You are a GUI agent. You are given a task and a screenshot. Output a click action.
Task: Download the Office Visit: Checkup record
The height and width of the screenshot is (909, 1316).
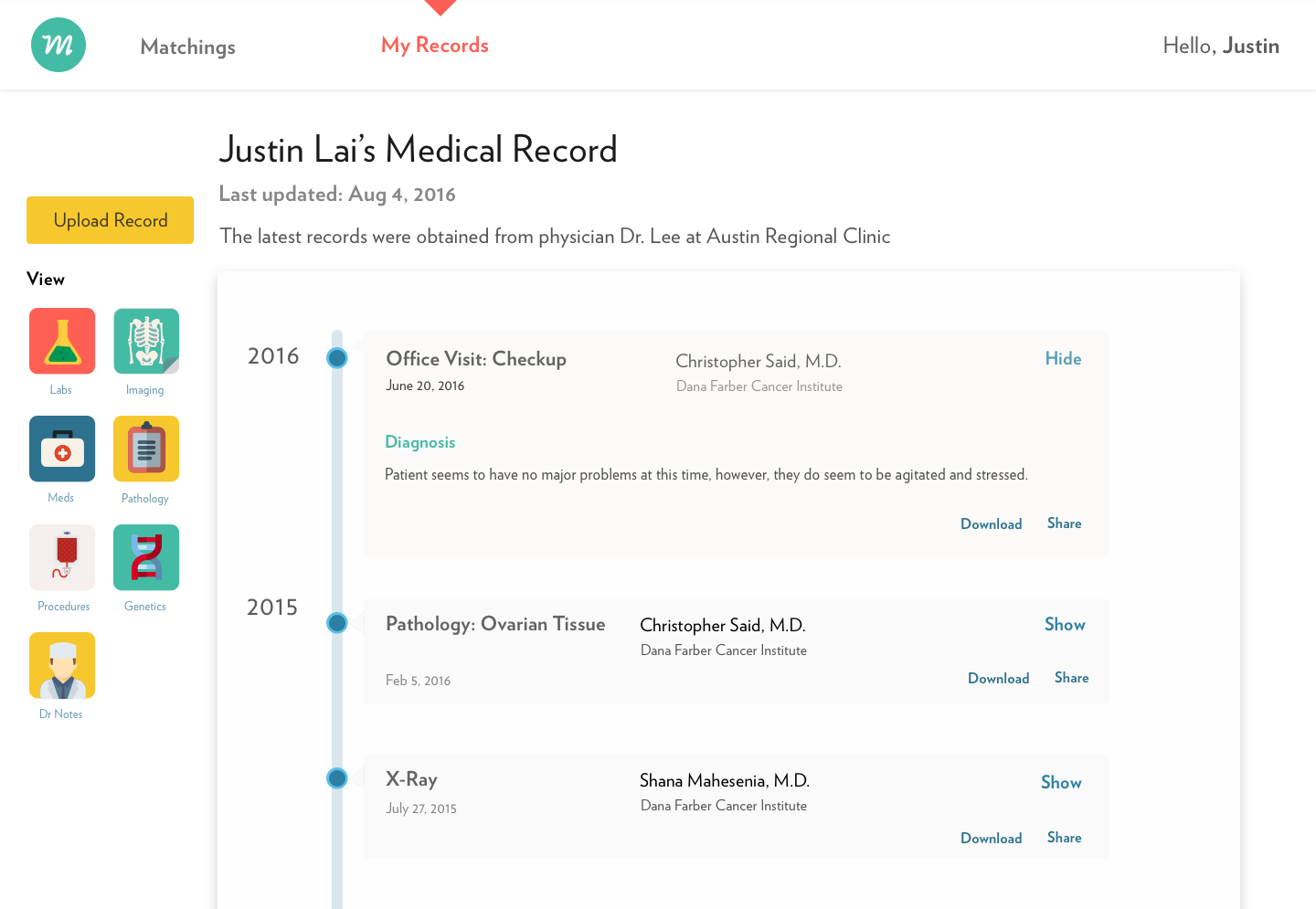tap(991, 523)
